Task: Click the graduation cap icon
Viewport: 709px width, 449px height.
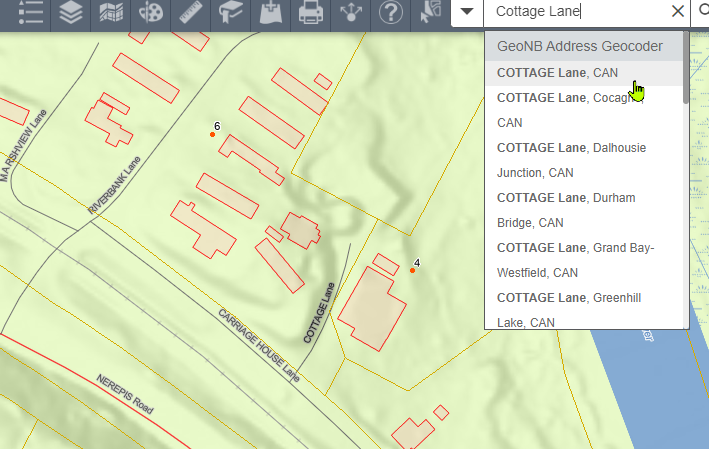Action: (231, 13)
